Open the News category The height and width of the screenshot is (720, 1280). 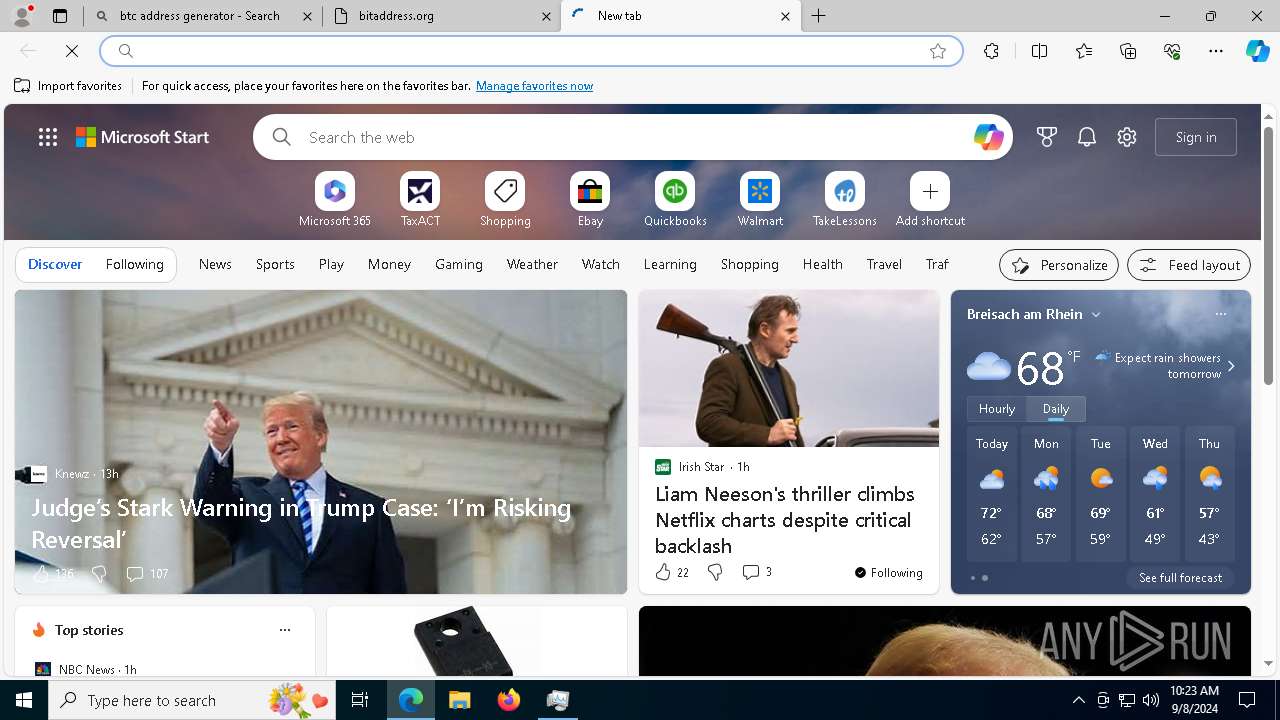click(x=215, y=264)
